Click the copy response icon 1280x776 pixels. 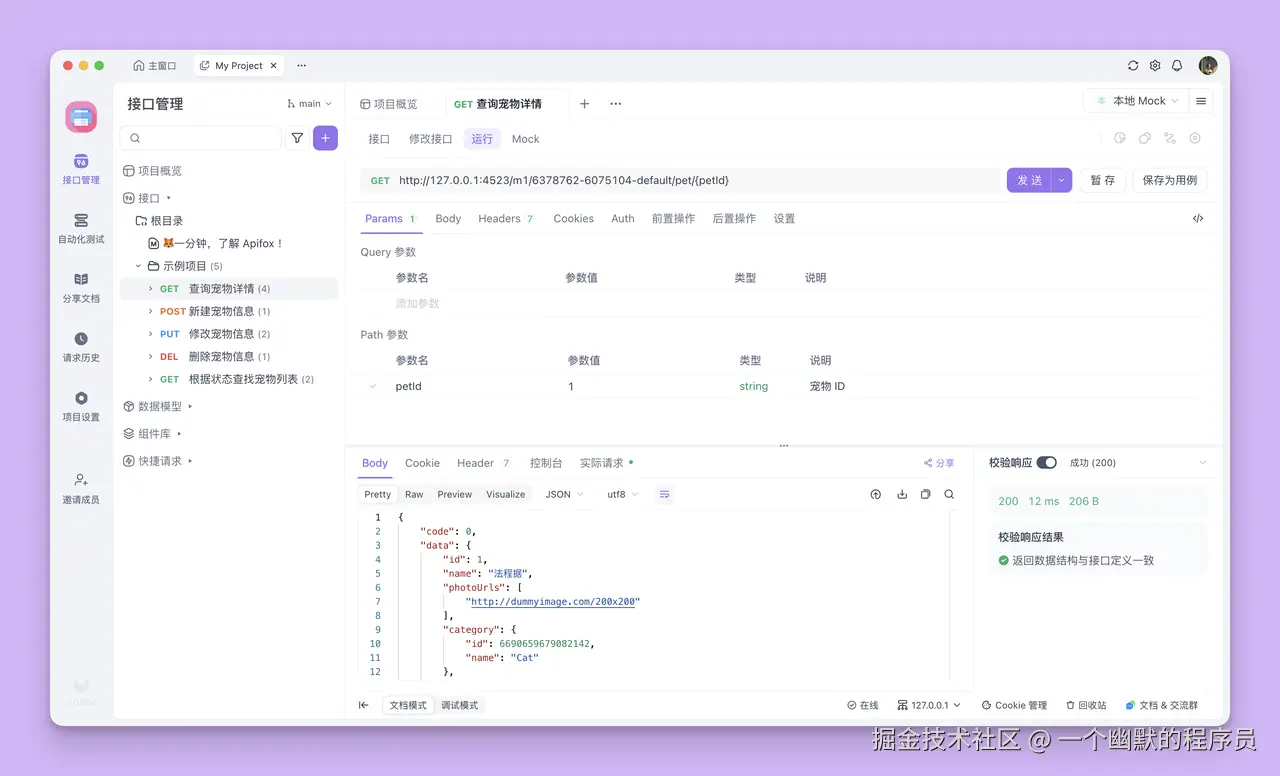[x=925, y=494]
